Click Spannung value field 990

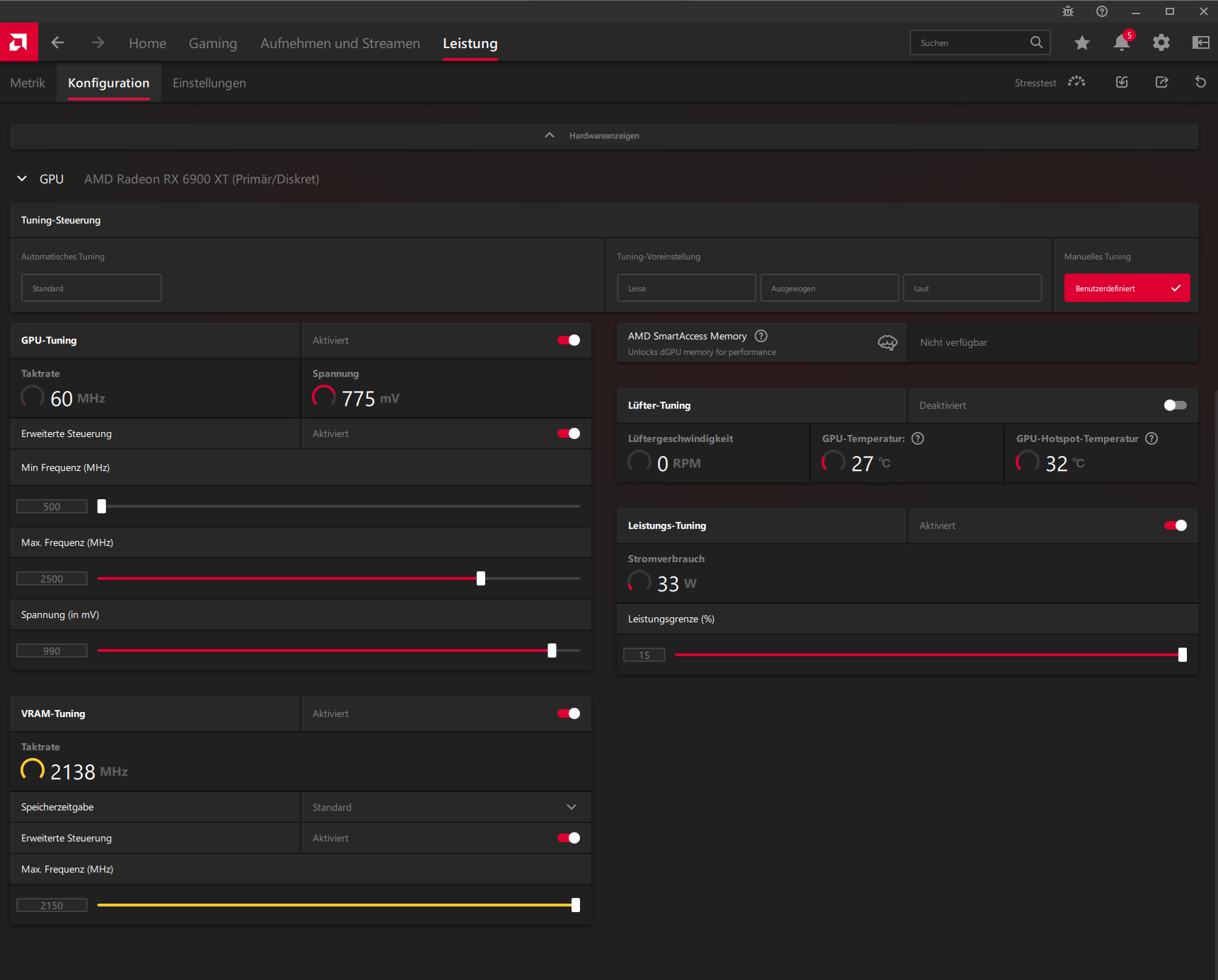click(52, 651)
